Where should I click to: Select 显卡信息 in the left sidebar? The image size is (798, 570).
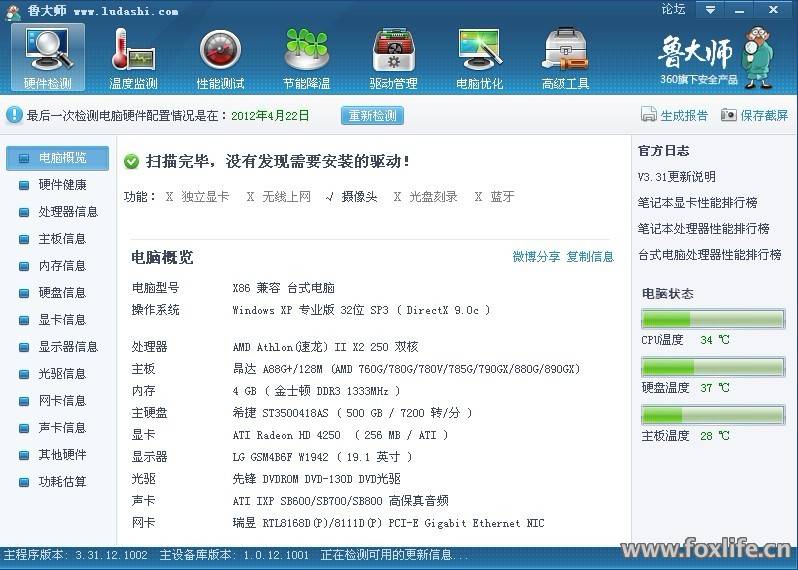coord(62,320)
